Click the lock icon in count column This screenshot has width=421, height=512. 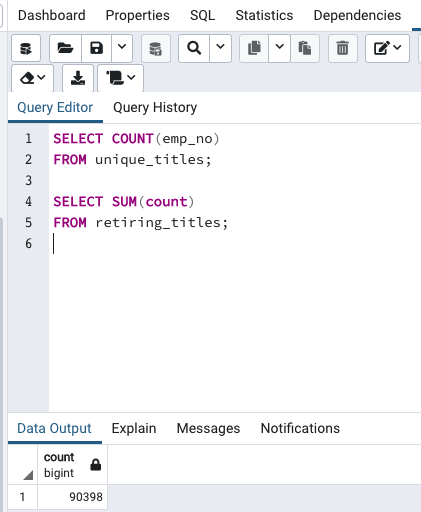coord(96,465)
